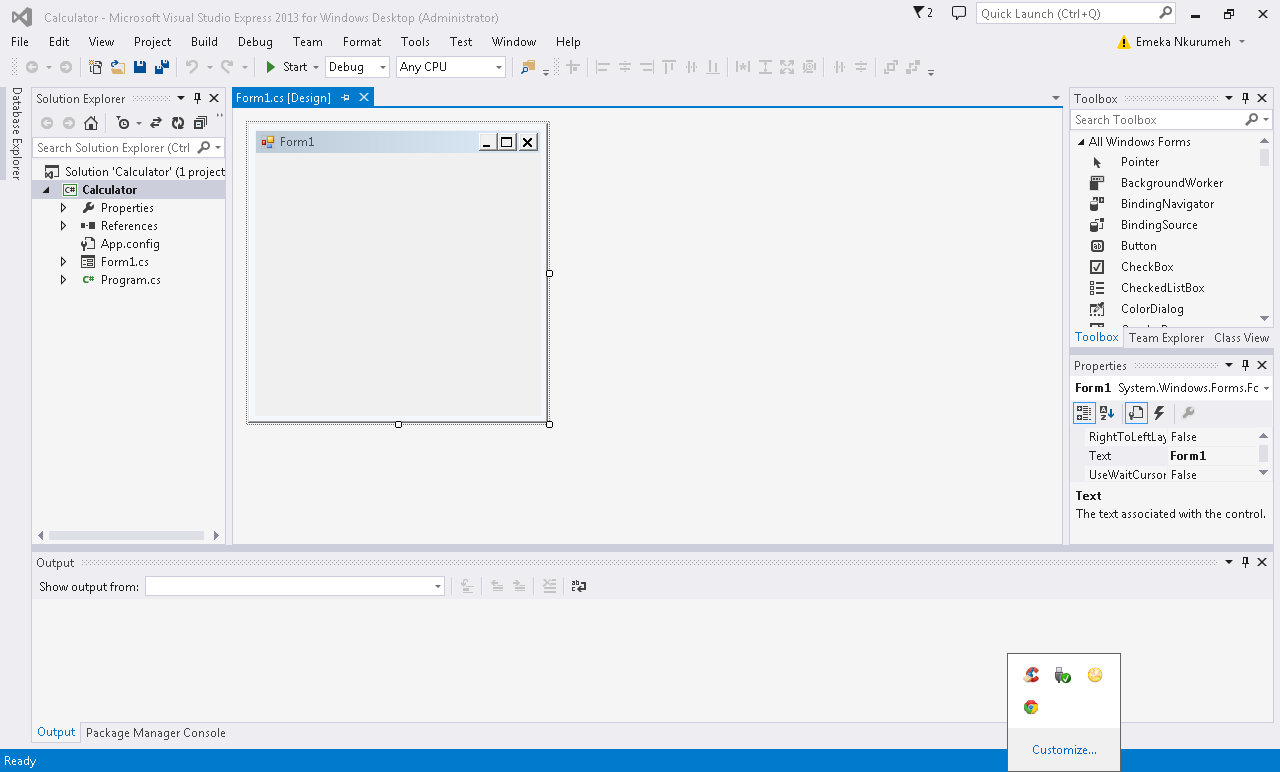
Task: Open the Format menu
Action: pos(362,42)
